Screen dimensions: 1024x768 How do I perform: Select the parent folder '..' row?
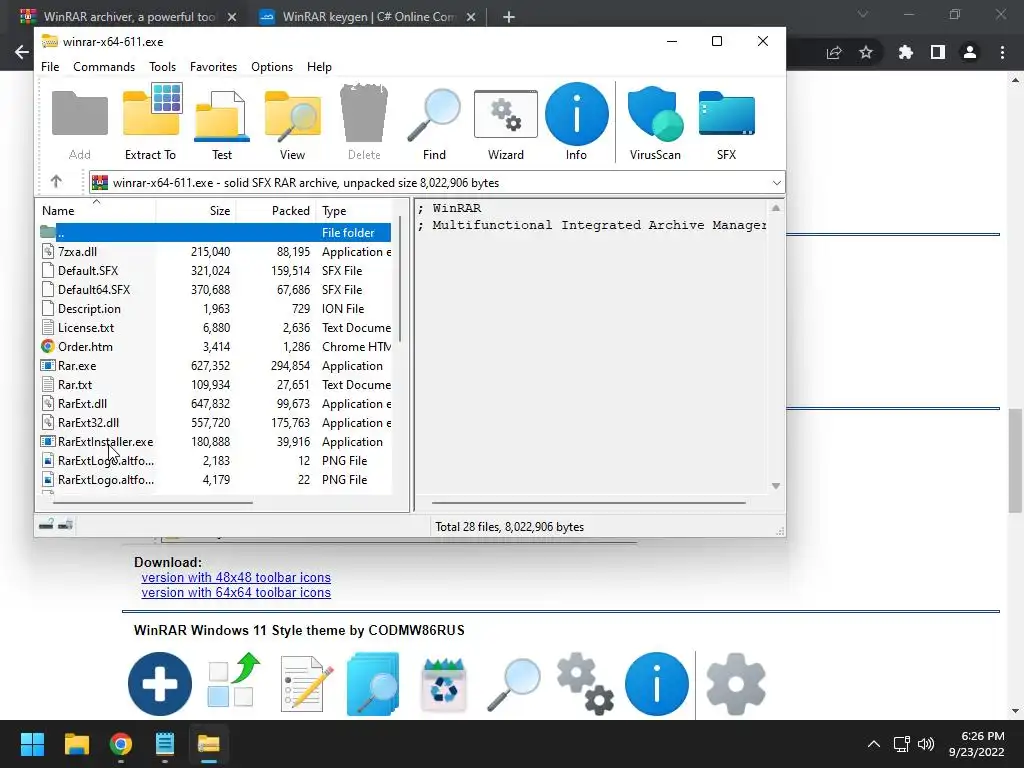coord(215,232)
